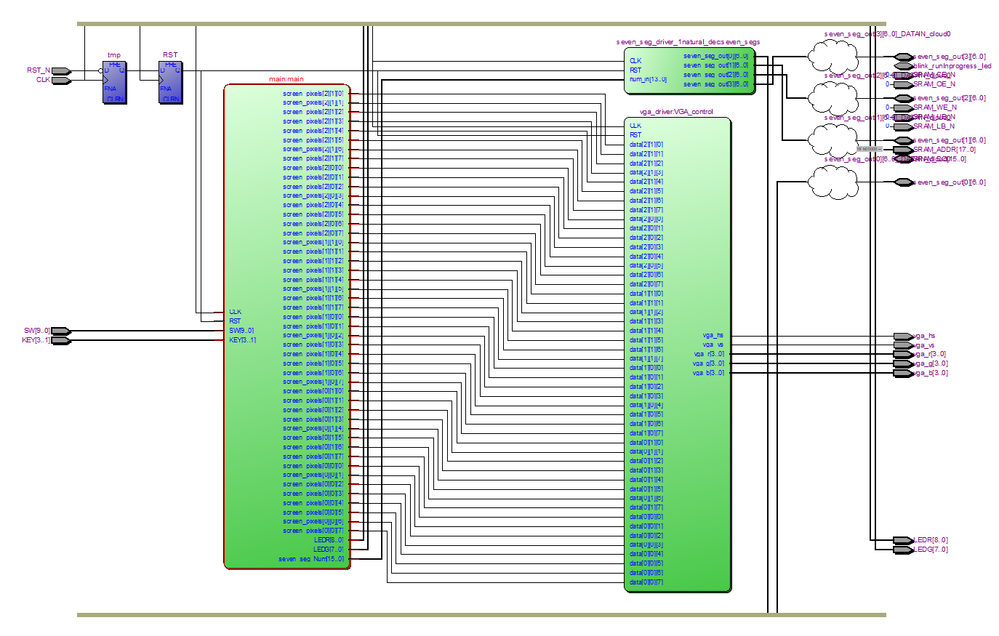Screen dimensions: 999x636
Task: Select the CLK input pin at left edge
Action: click(x=61, y=80)
